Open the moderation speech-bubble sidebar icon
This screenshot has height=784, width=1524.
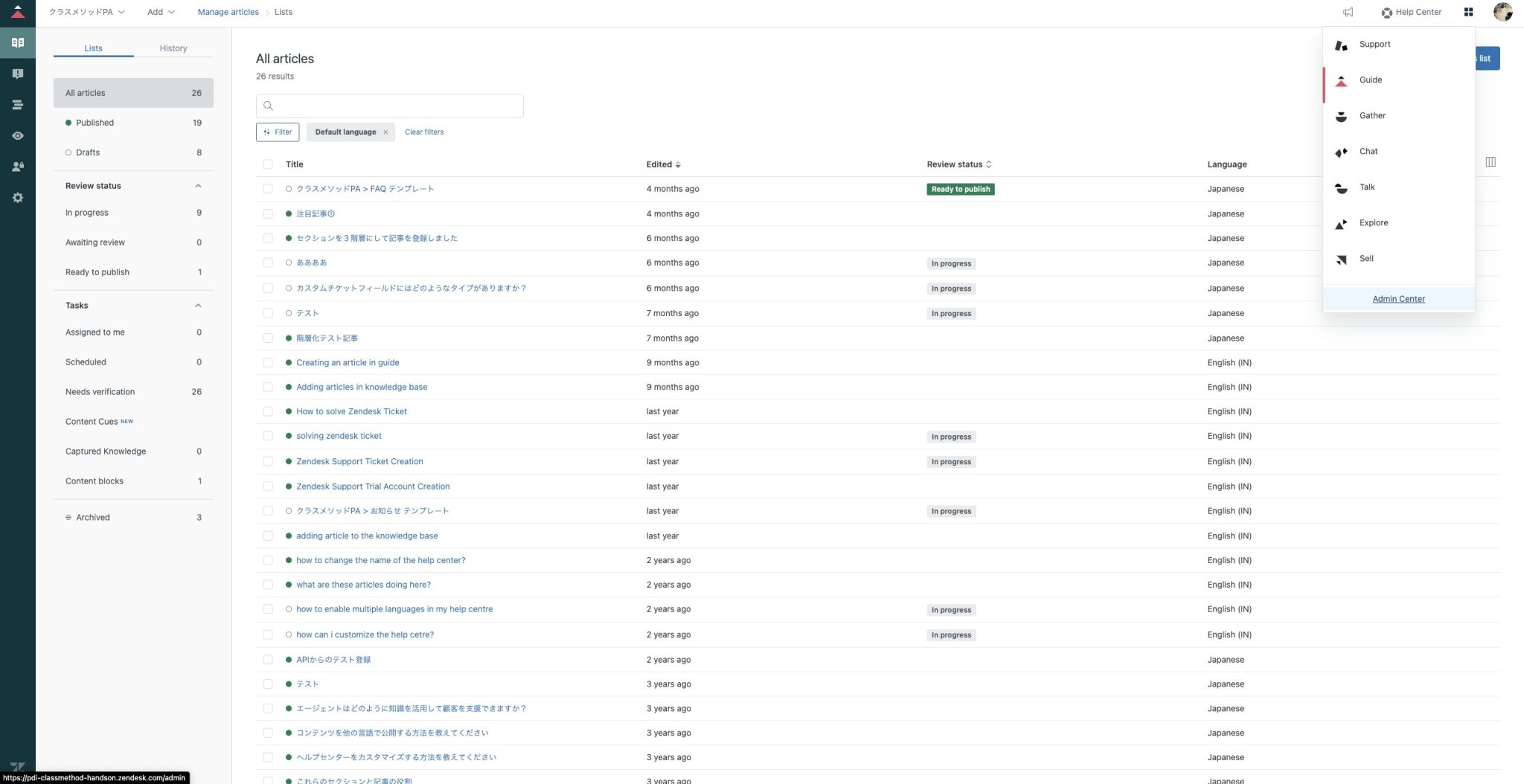[17, 73]
